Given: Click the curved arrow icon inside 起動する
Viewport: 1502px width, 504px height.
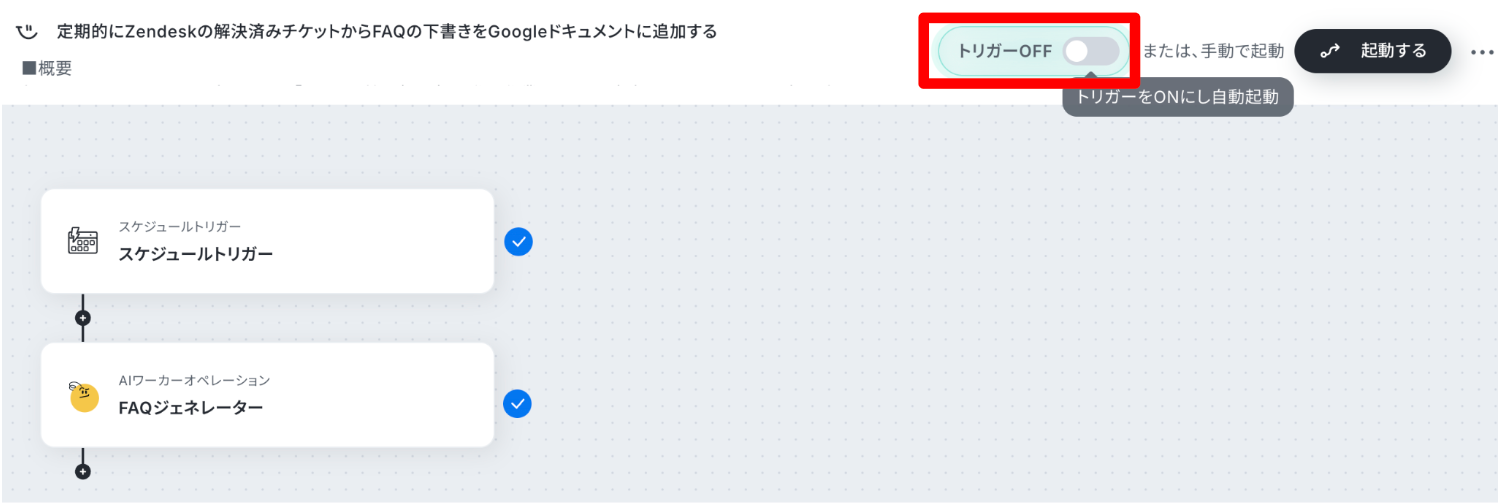Looking at the screenshot, I should tap(1330, 51).
